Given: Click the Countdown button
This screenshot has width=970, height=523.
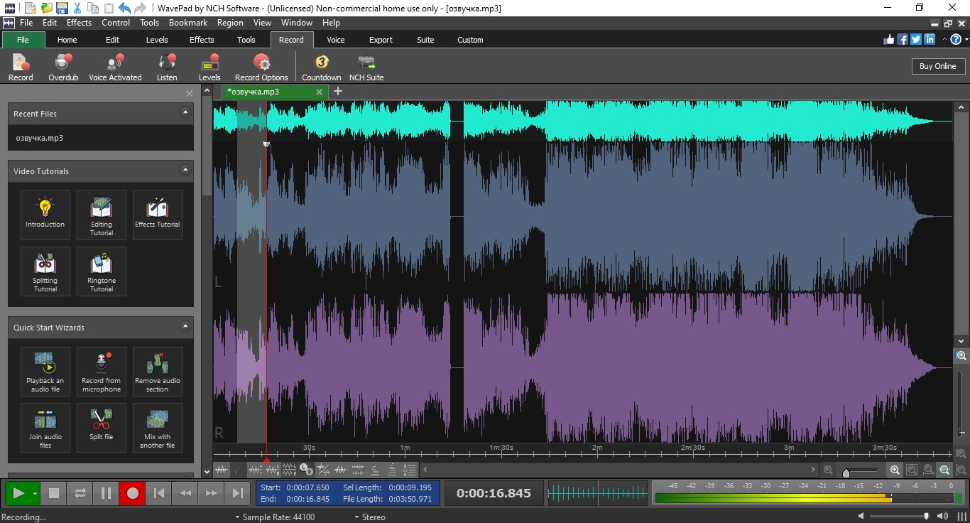Looking at the screenshot, I should 321,67.
